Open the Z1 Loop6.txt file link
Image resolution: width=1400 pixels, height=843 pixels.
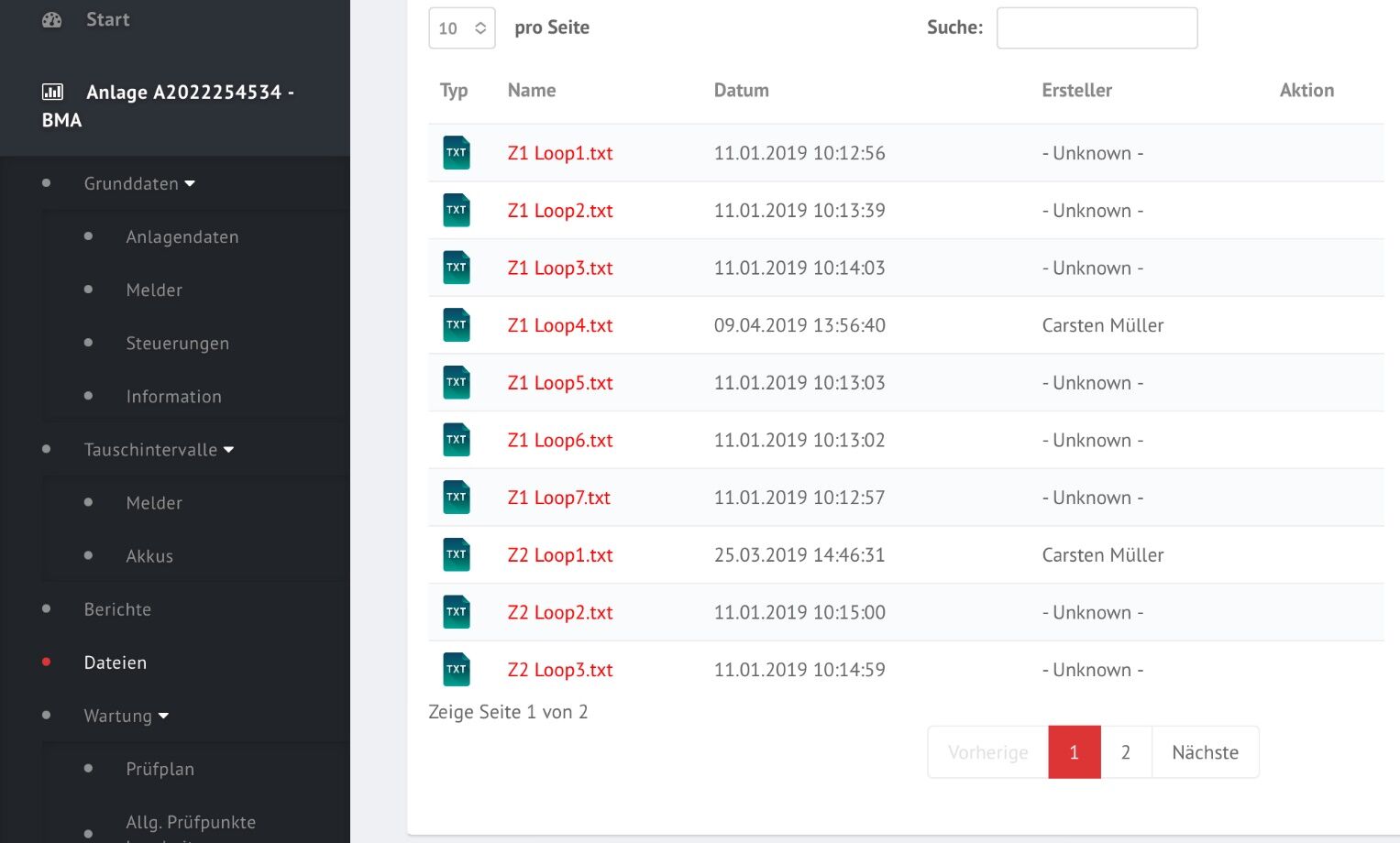coord(560,440)
